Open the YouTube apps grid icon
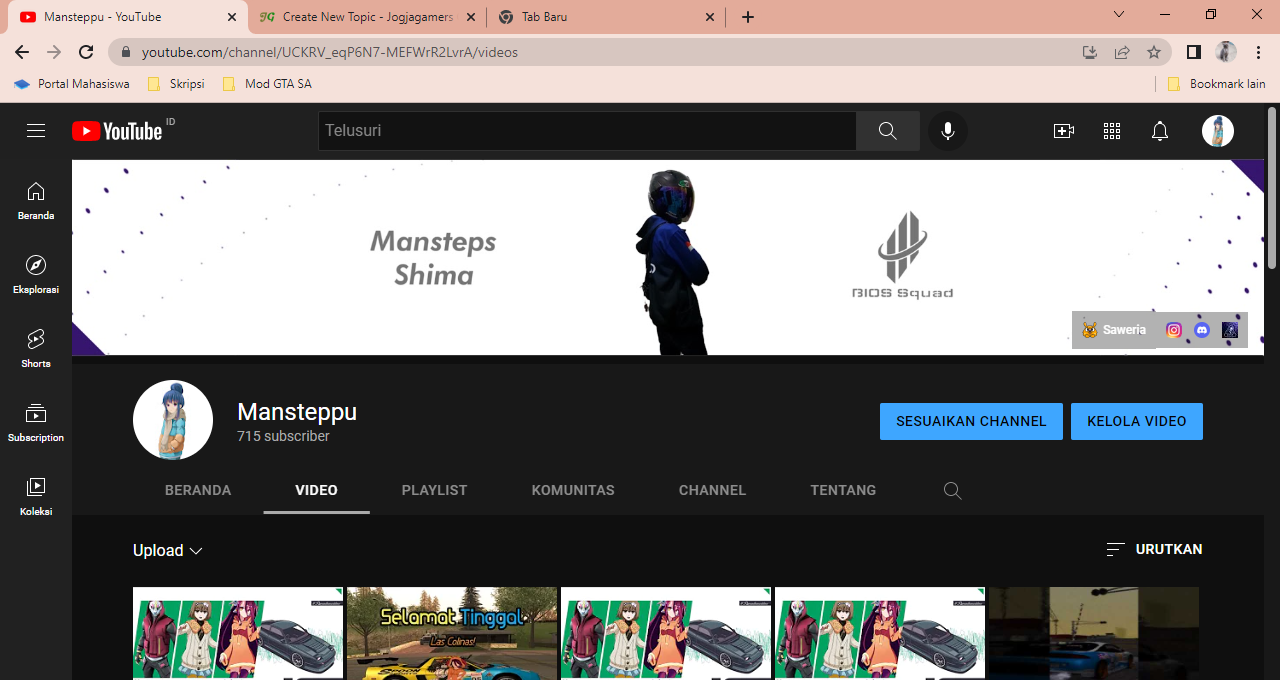 (x=1112, y=131)
